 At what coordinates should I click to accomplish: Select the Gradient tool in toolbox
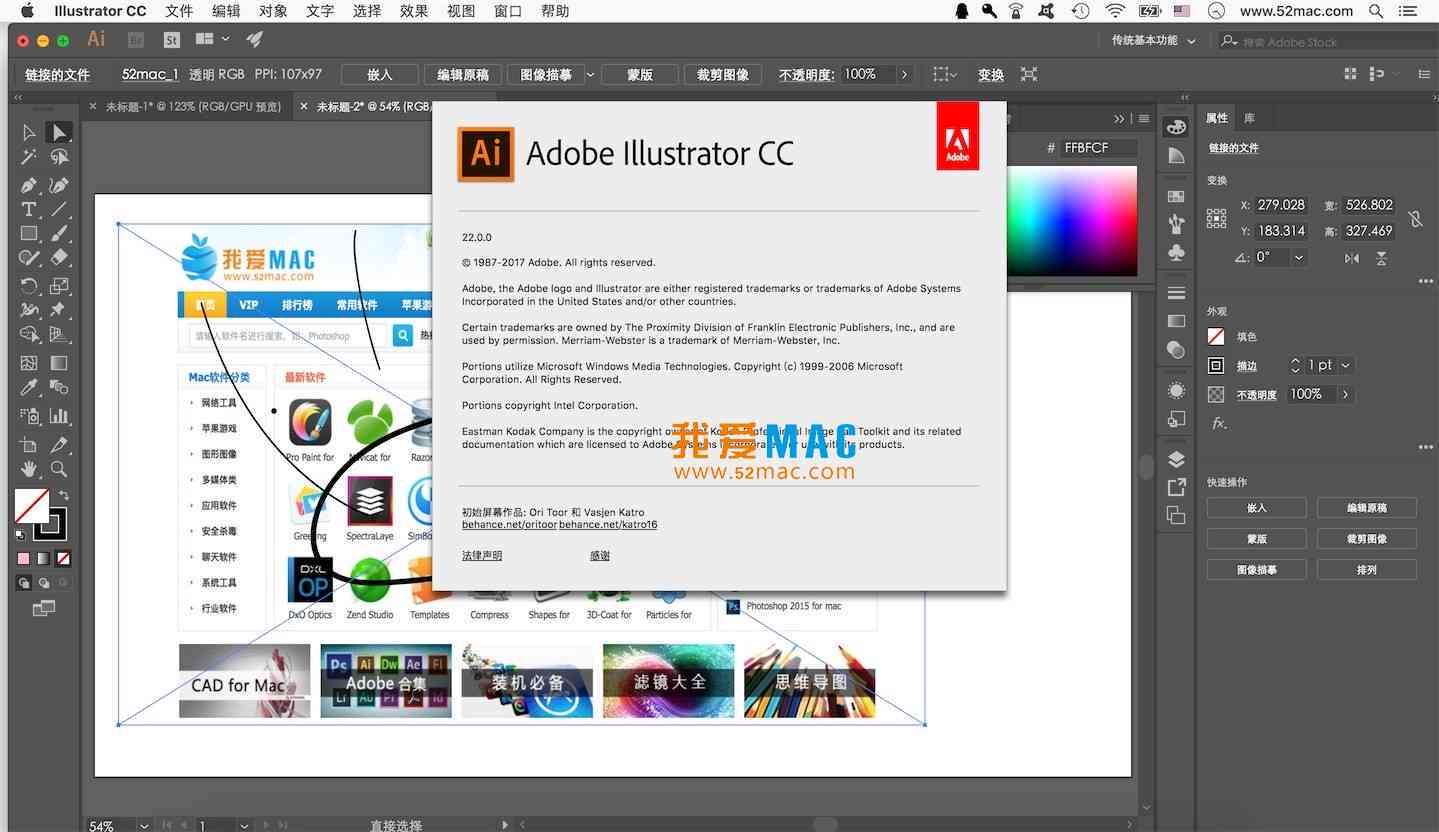tap(59, 362)
